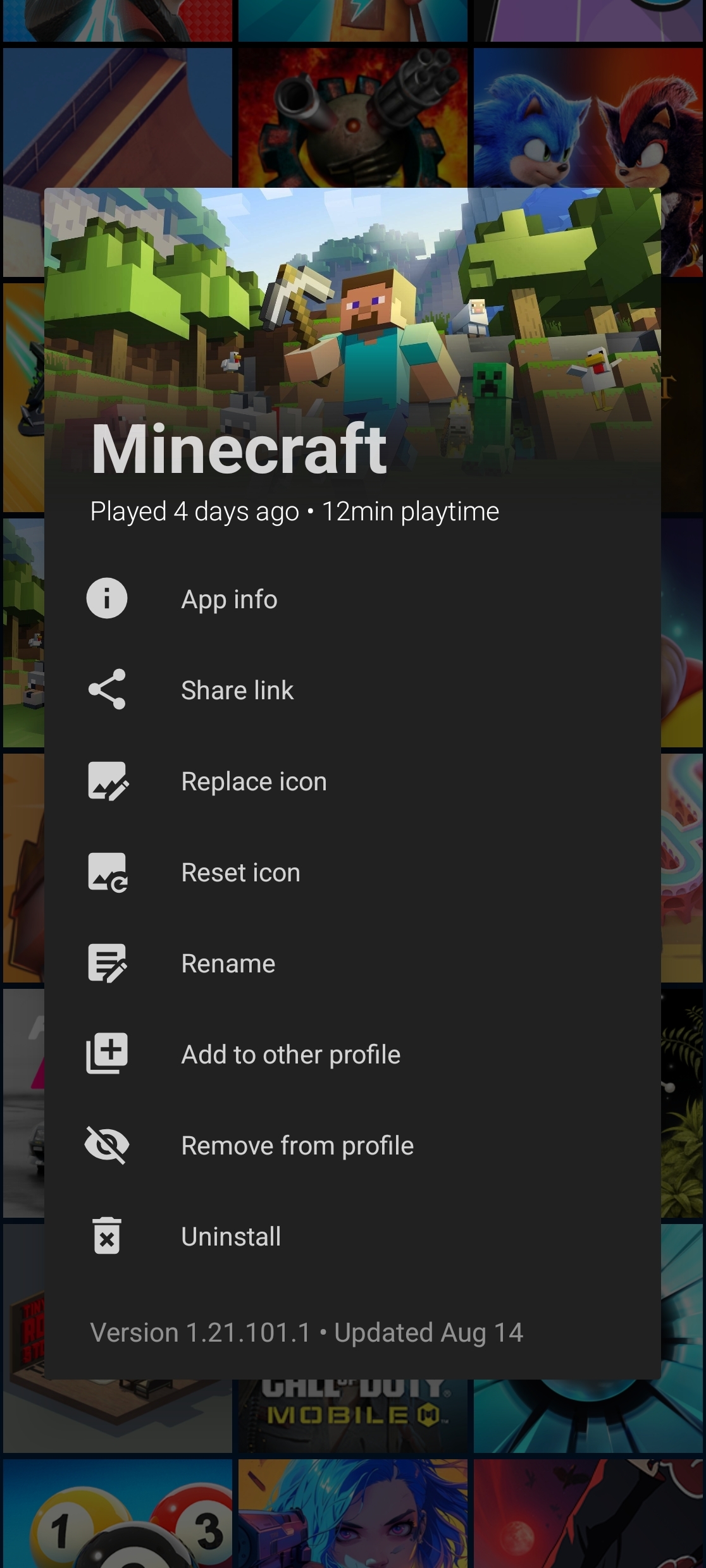Tap the Add to other profile plus icon

pos(107,1053)
